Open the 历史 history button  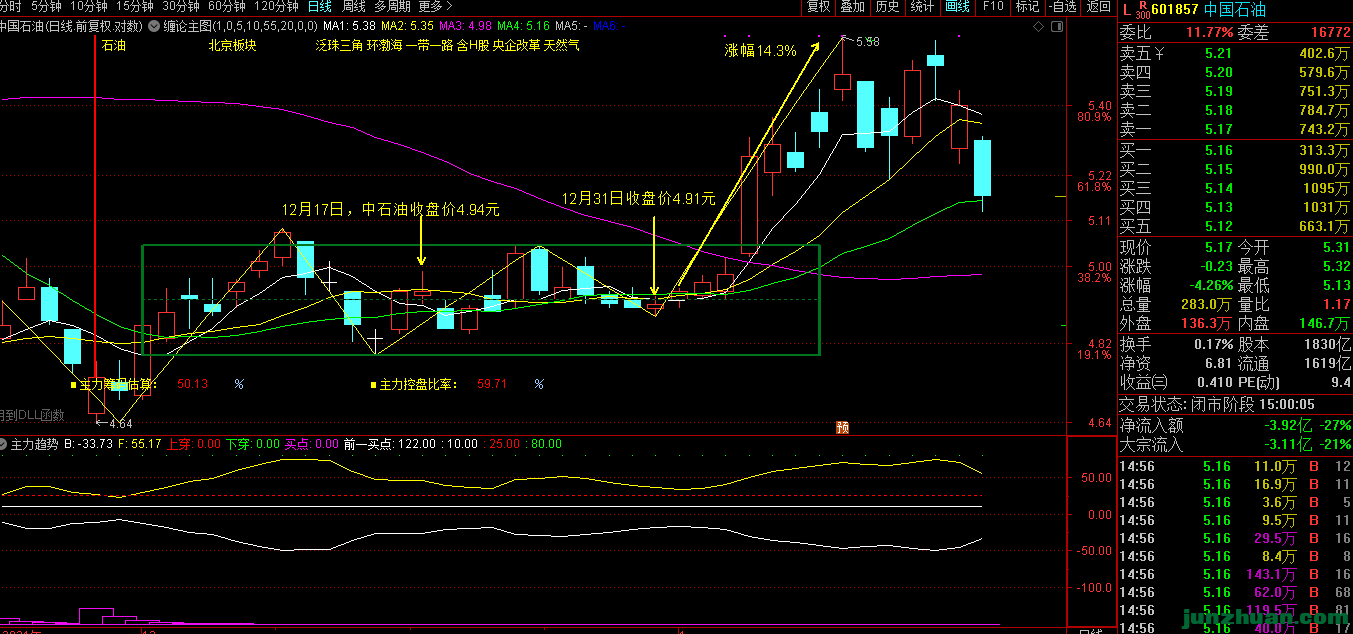887,6
